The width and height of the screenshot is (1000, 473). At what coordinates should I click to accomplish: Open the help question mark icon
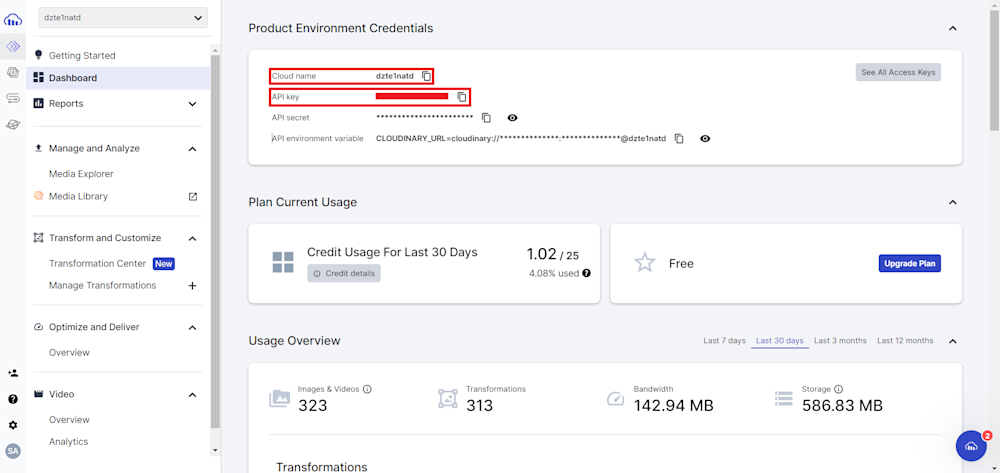pos(13,400)
